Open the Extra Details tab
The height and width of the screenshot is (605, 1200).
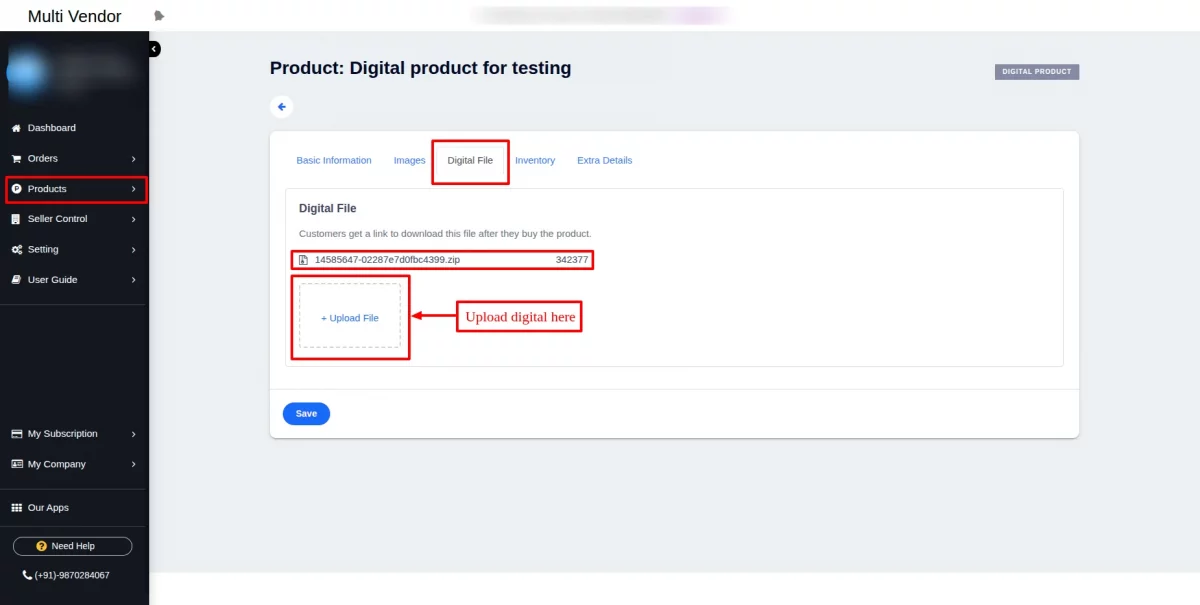tap(604, 160)
